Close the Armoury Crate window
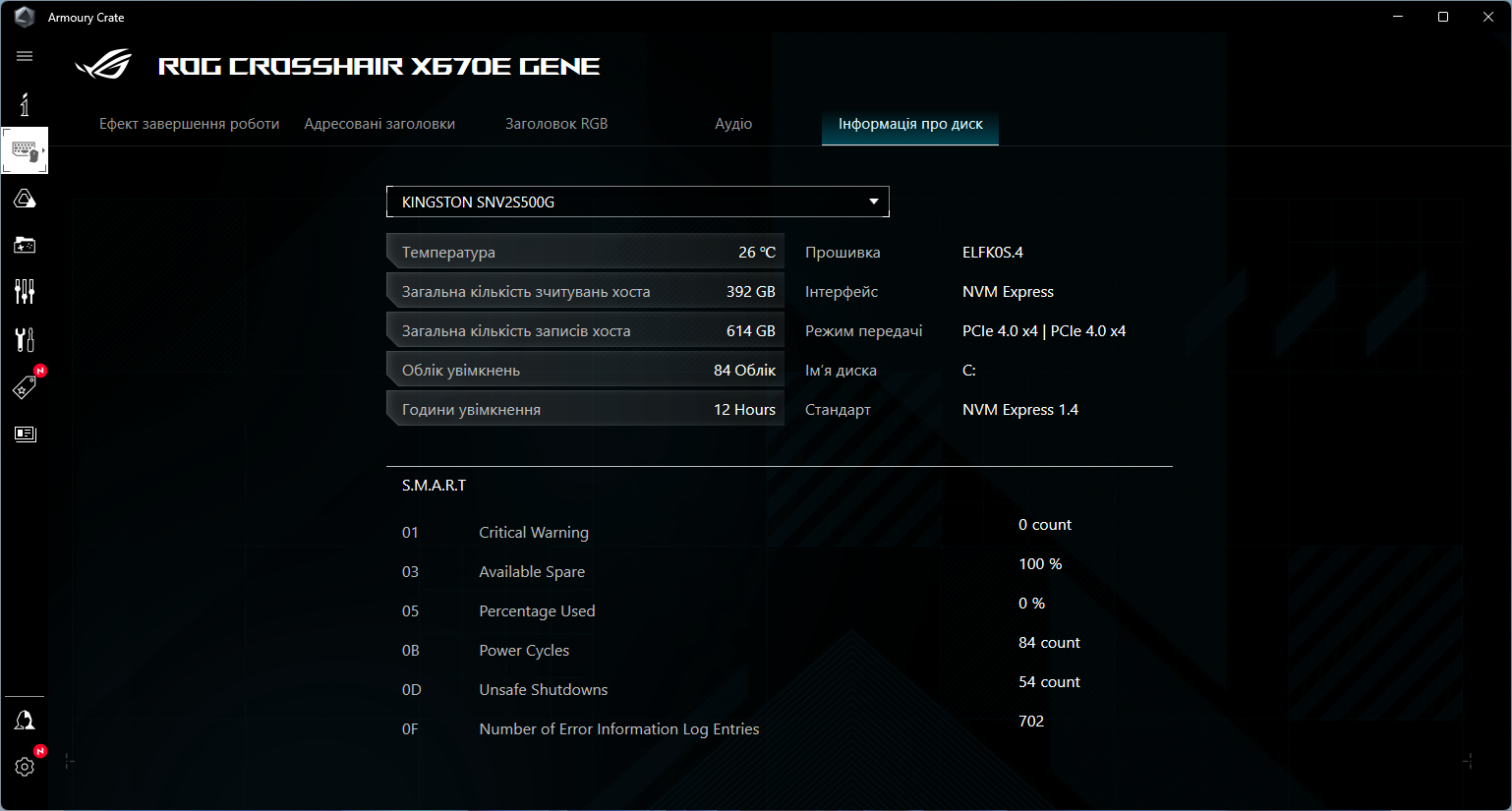 tap(1488, 17)
